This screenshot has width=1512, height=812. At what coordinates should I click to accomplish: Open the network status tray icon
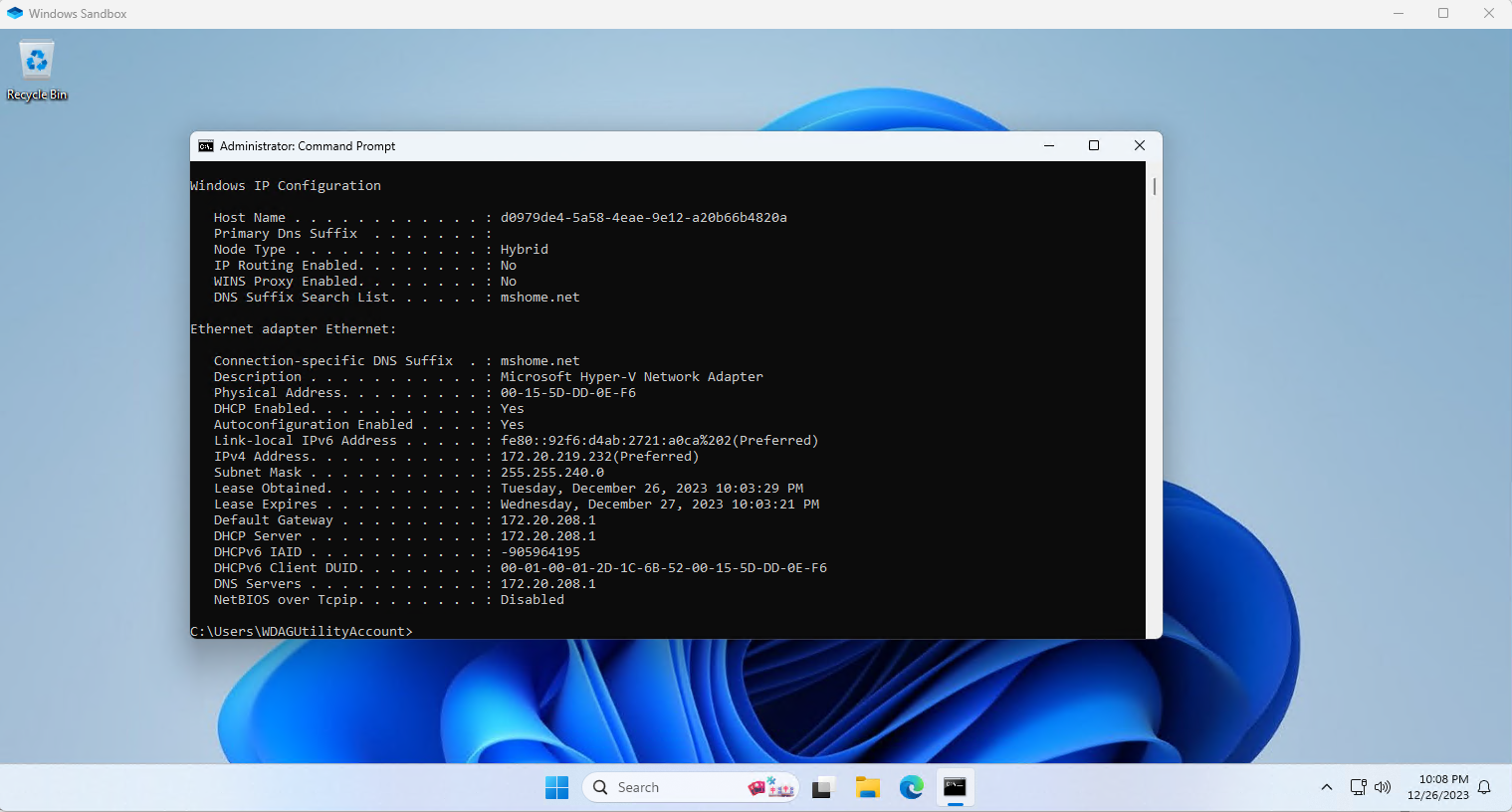[x=1358, y=787]
